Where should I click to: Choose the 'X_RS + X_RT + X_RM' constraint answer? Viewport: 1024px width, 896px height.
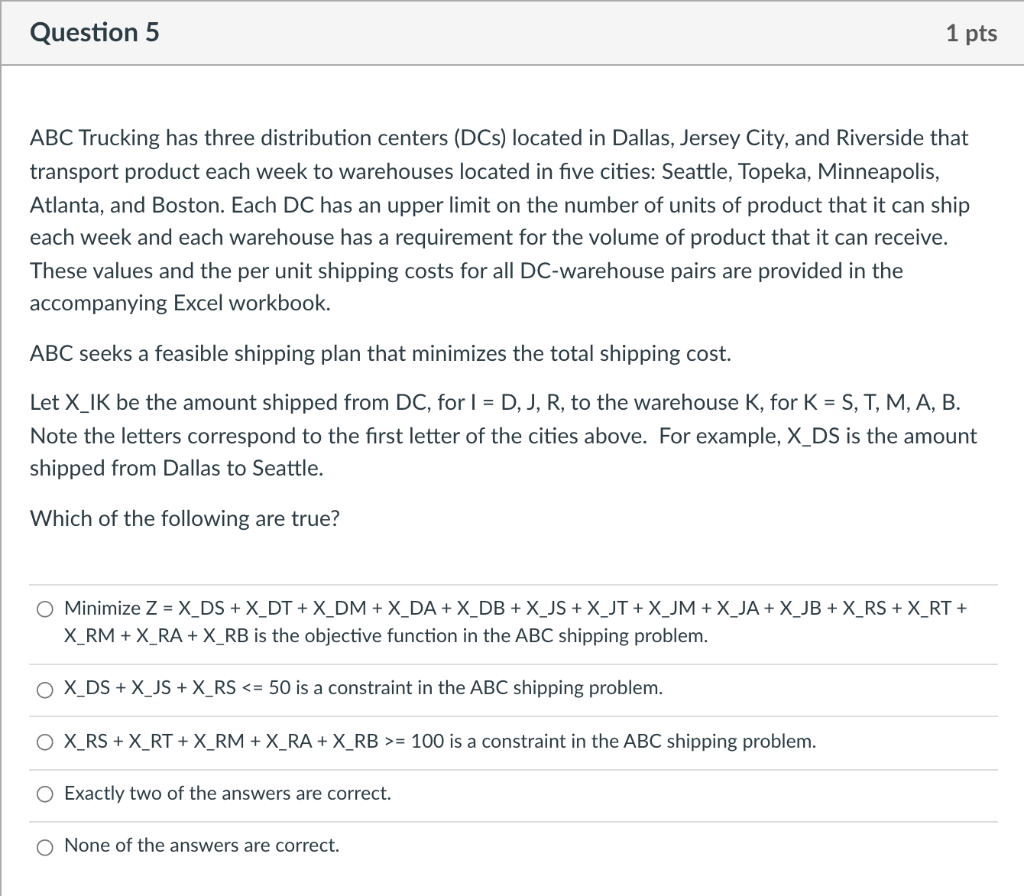45,742
